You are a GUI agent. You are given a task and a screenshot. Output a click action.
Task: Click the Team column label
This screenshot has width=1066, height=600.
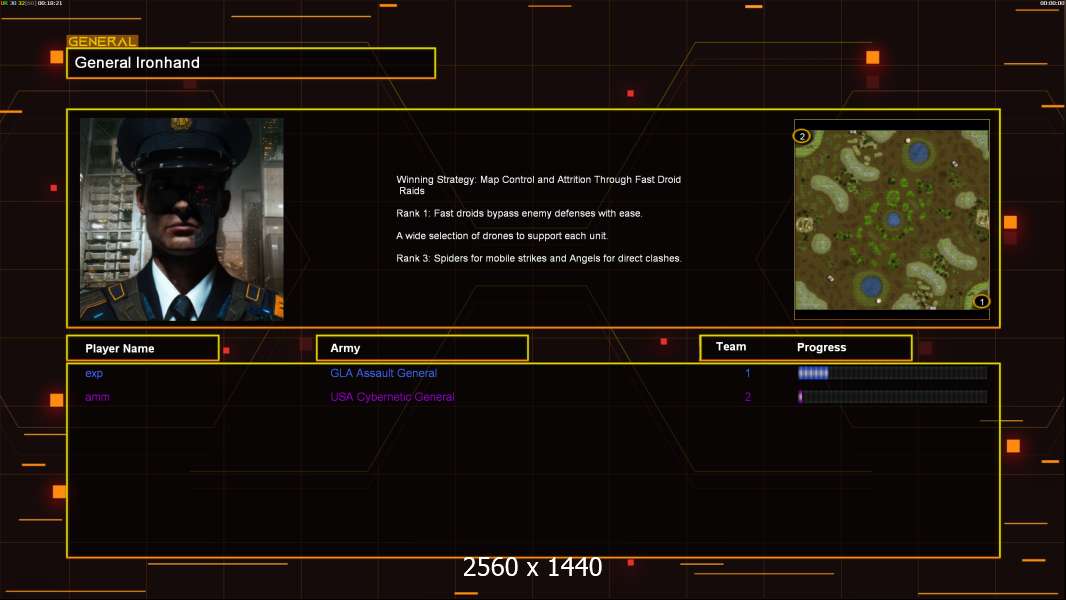coord(731,347)
